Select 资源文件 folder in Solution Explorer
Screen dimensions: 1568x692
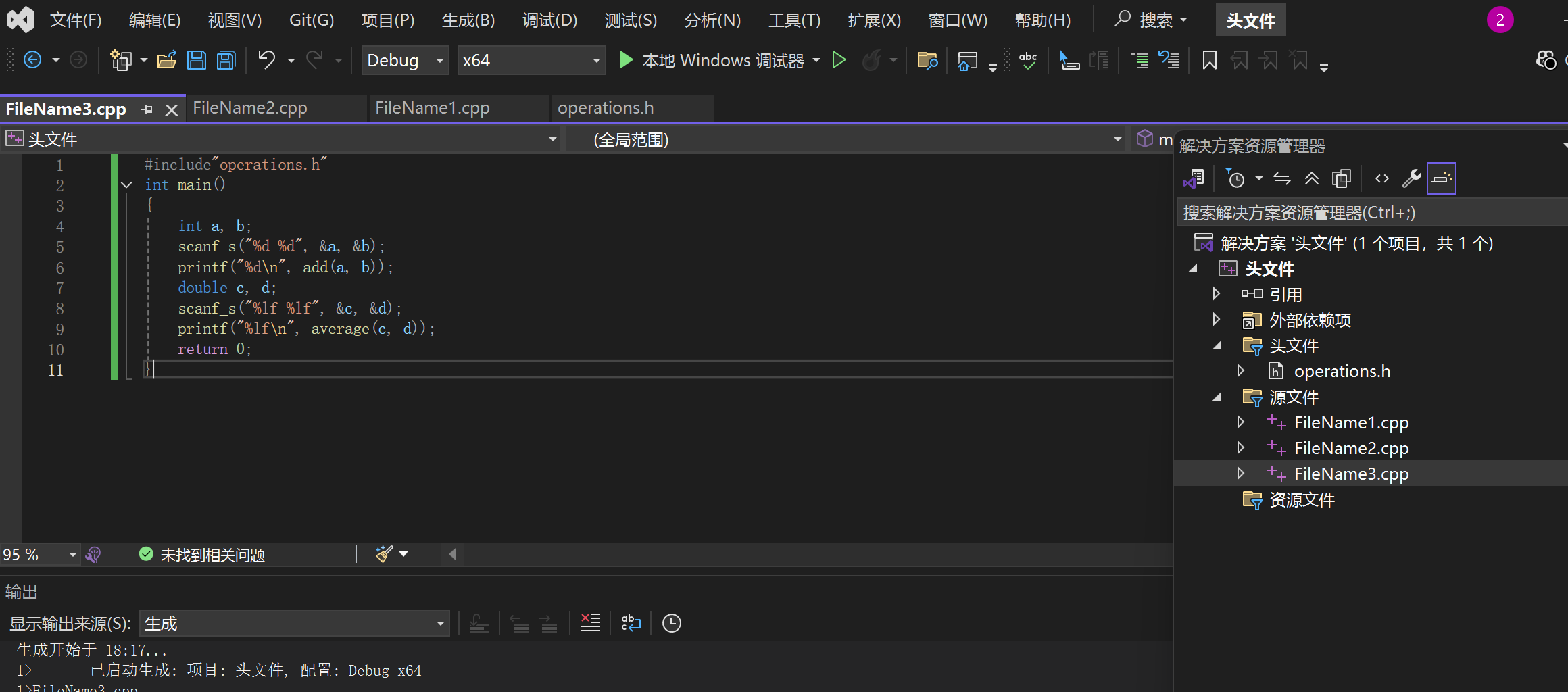pos(1302,500)
